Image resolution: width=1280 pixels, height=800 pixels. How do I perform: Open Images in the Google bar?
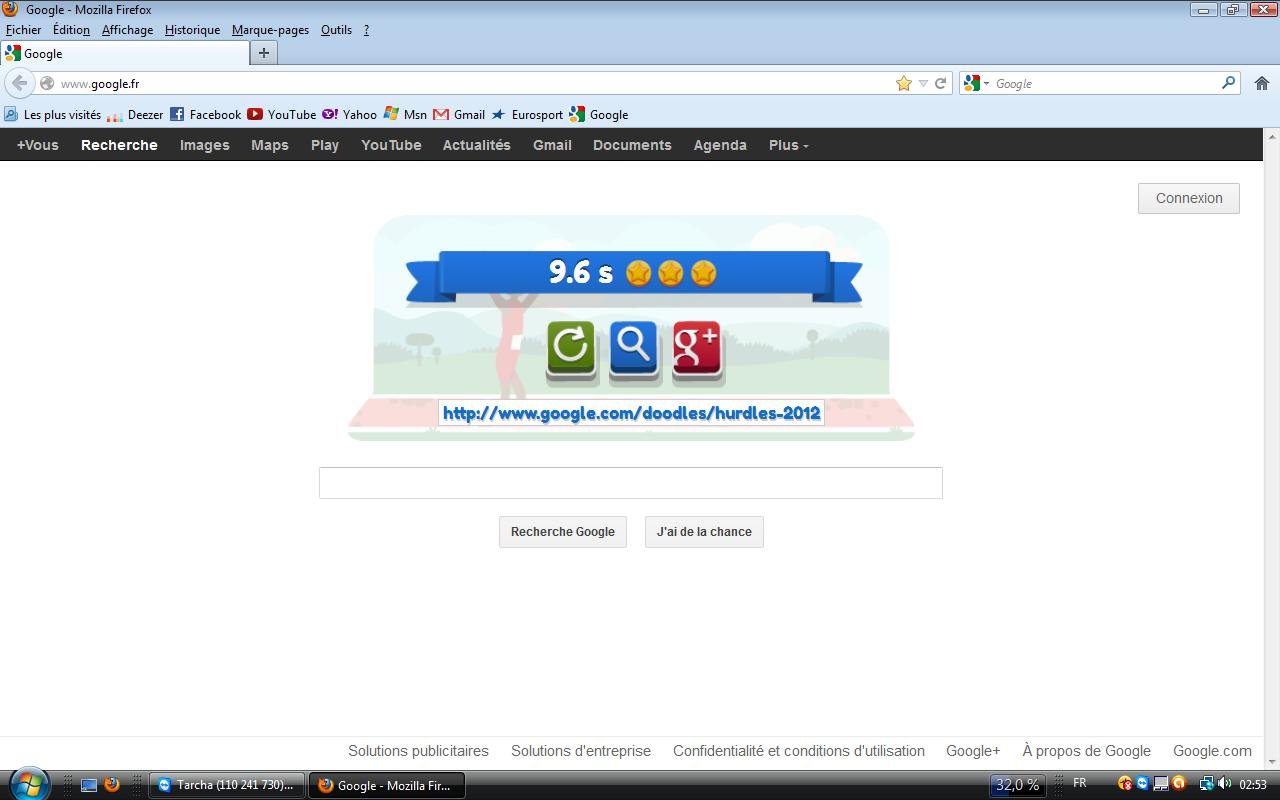pos(205,145)
